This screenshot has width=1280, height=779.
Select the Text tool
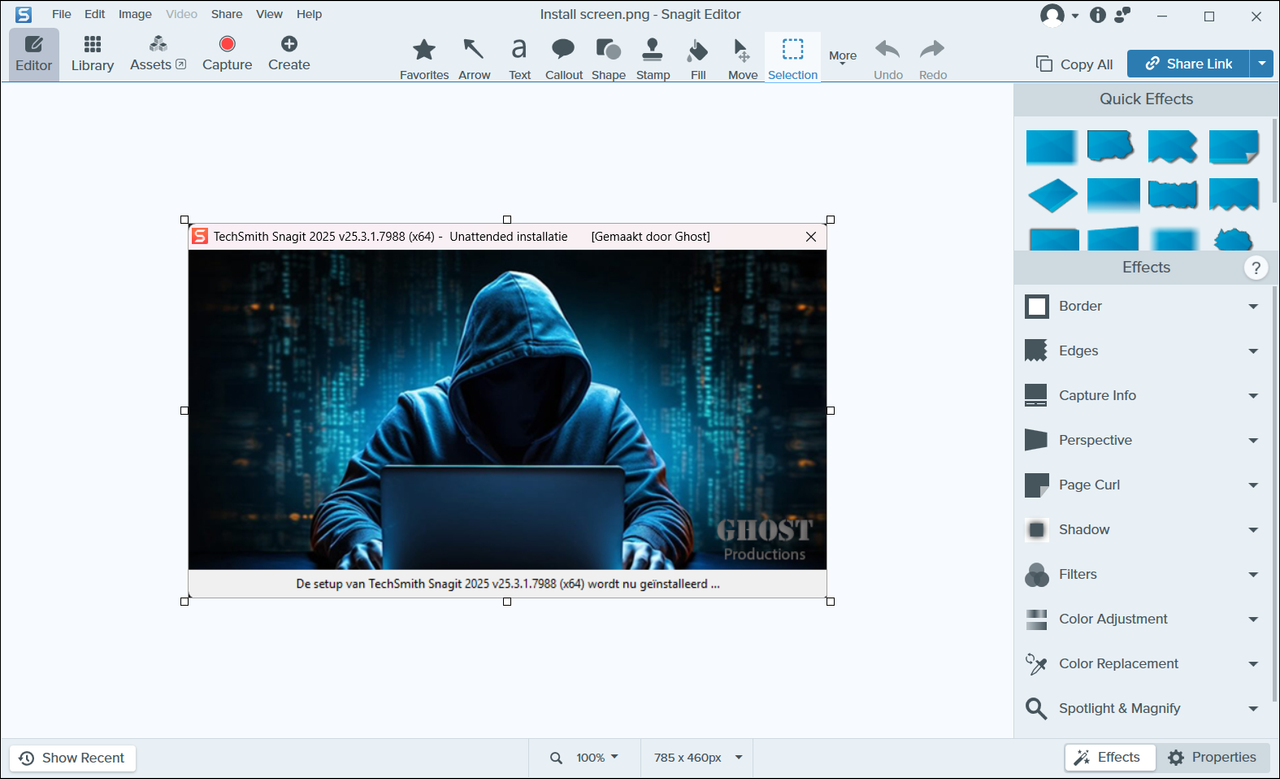(x=519, y=59)
